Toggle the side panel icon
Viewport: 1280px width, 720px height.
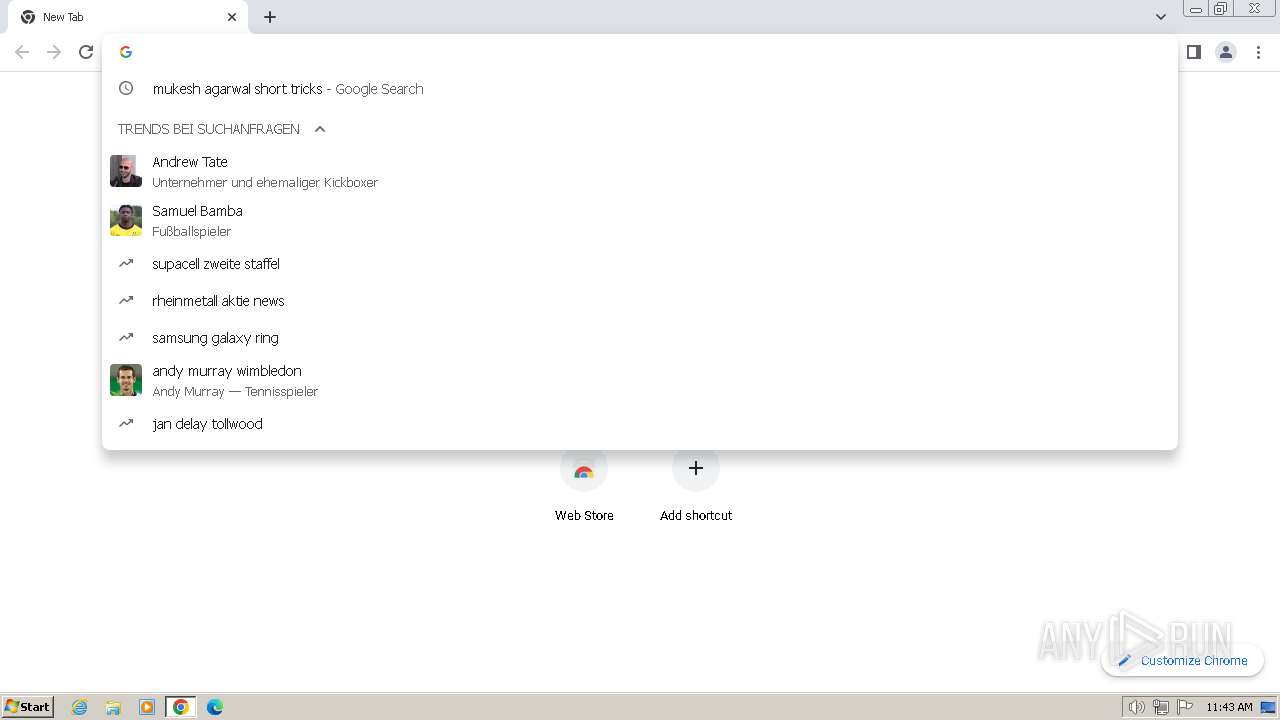[1193, 52]
